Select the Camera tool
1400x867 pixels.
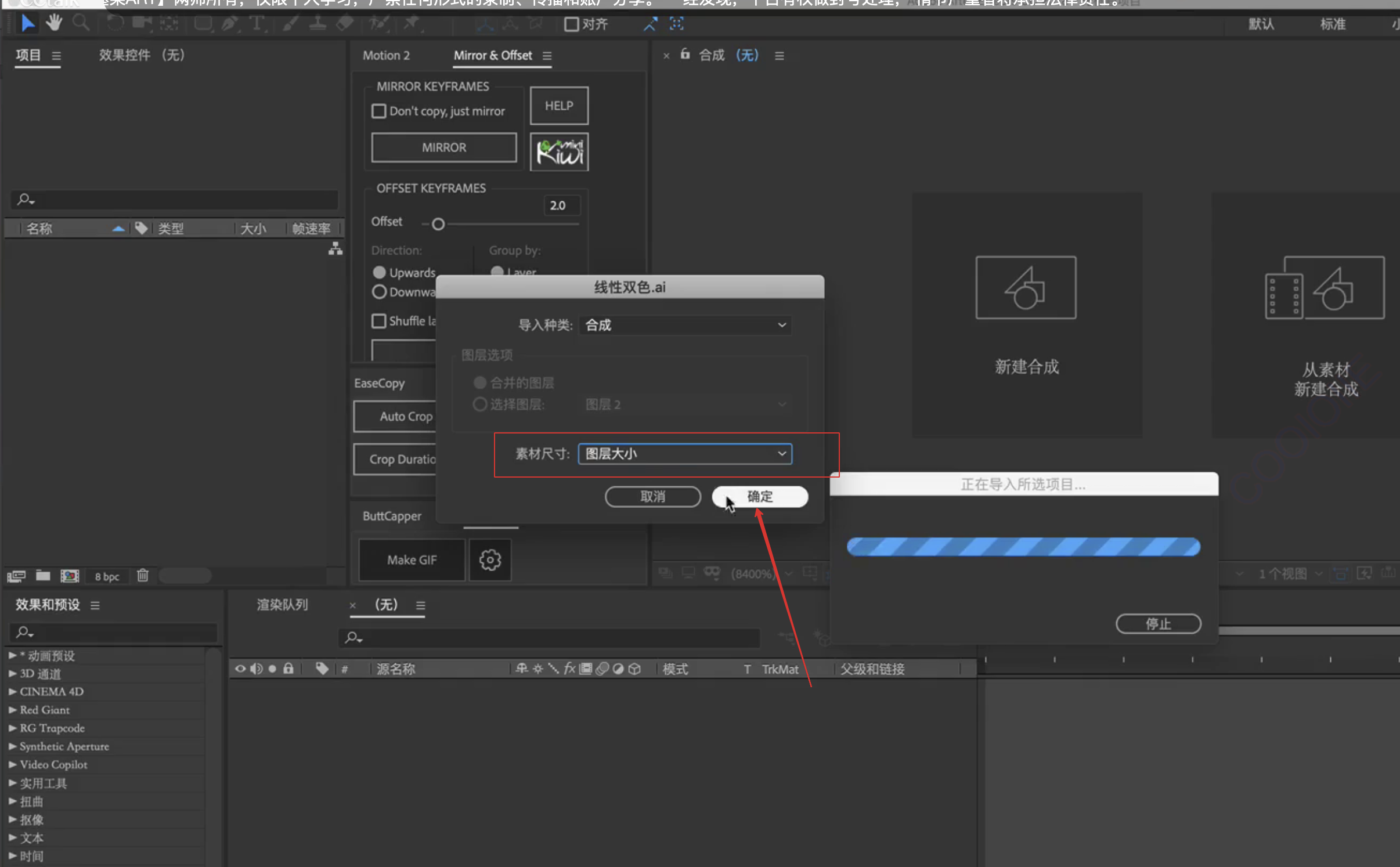141,24
